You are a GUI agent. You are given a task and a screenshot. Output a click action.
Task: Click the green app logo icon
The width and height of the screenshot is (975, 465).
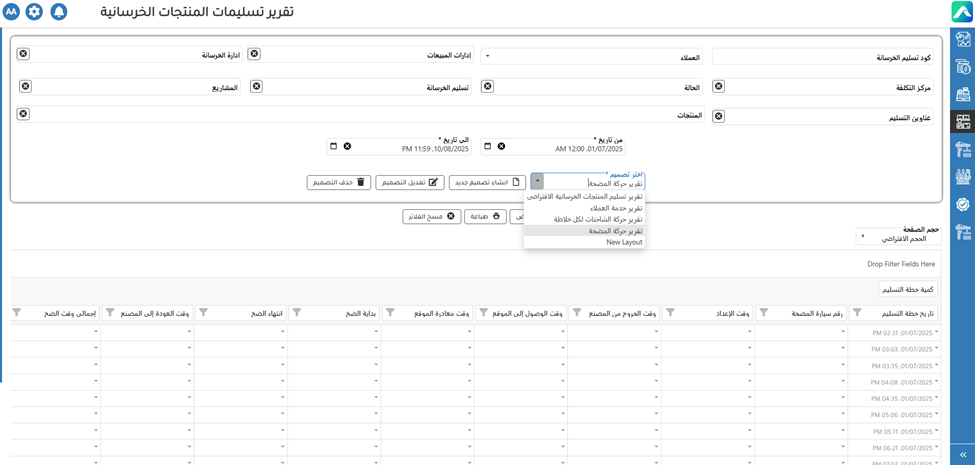point(962,12)
